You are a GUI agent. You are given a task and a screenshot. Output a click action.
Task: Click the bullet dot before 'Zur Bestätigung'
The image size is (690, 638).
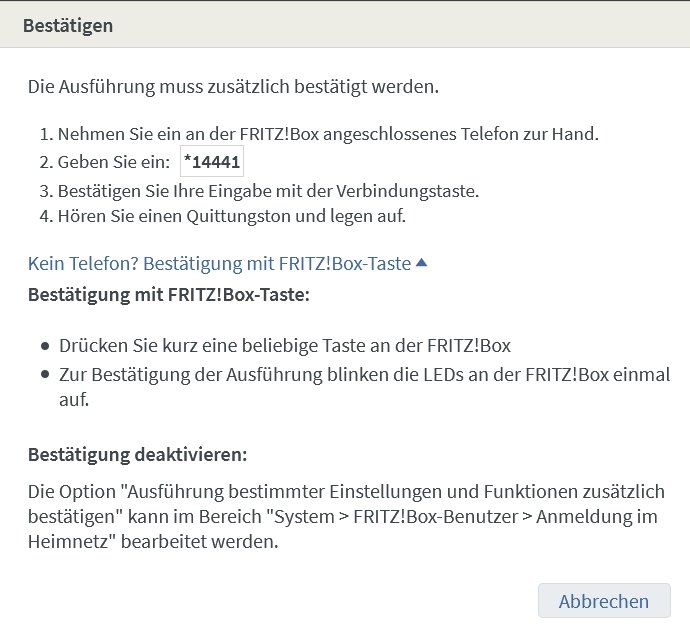tap(45, 375)
